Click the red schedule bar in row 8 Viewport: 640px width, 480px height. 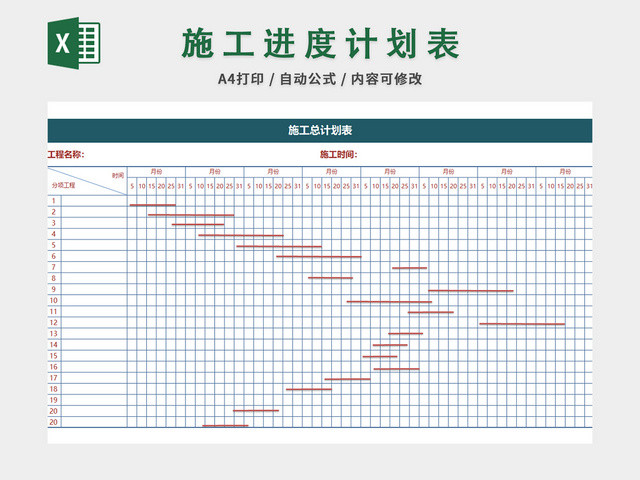click(331, 278)
